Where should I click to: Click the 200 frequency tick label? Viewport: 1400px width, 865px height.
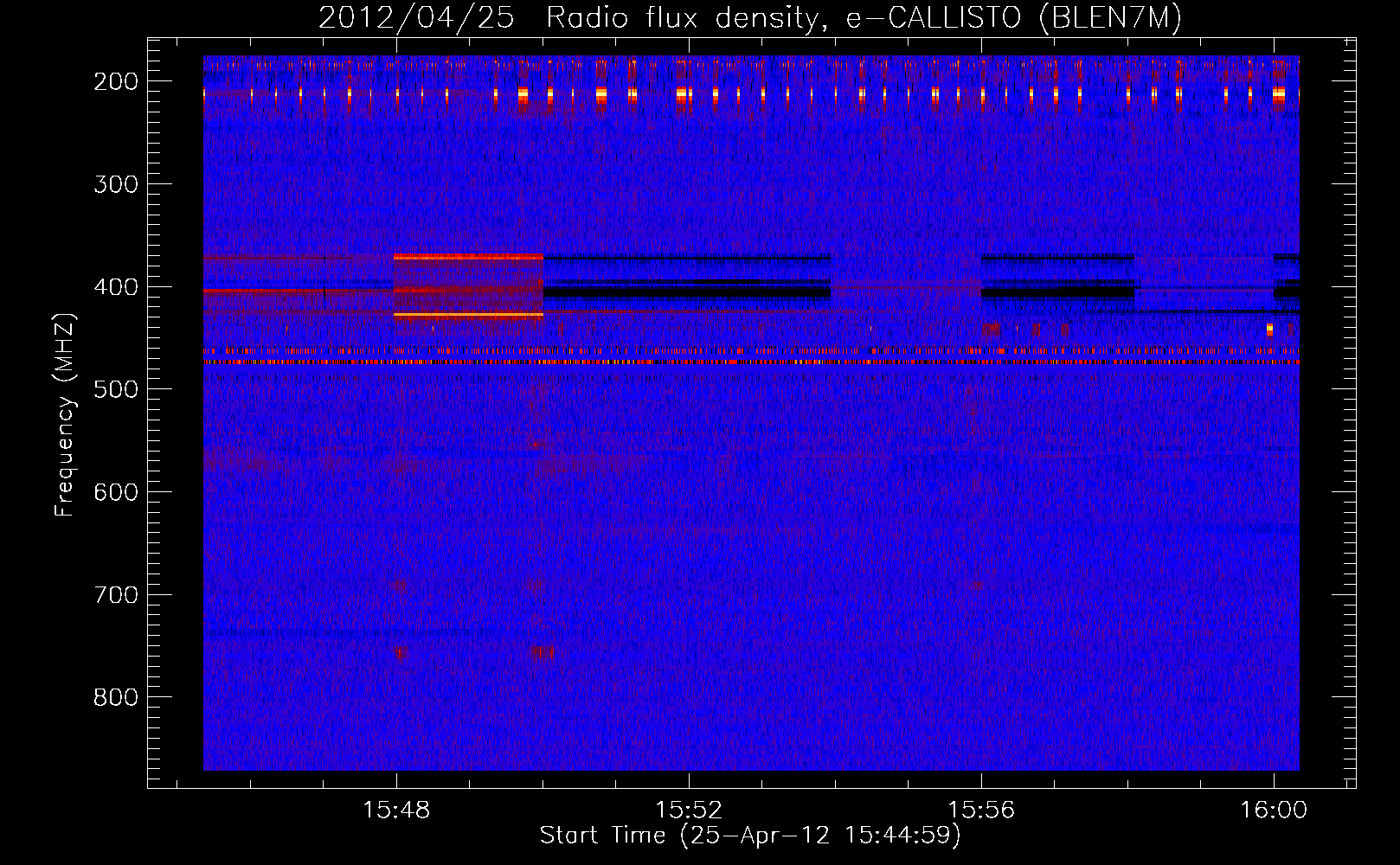pos(116,81)
